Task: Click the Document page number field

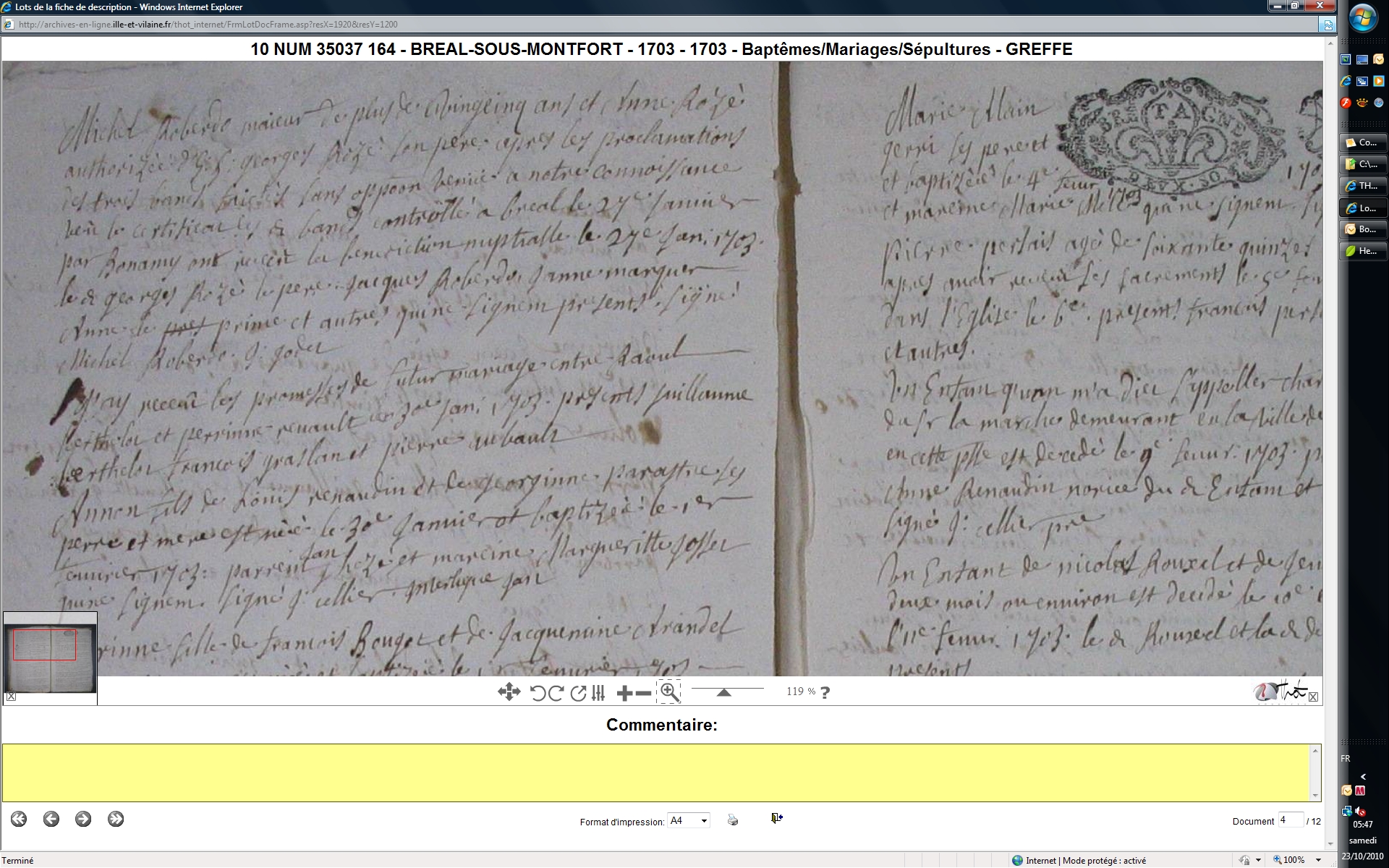Action: coord(1290,820)
